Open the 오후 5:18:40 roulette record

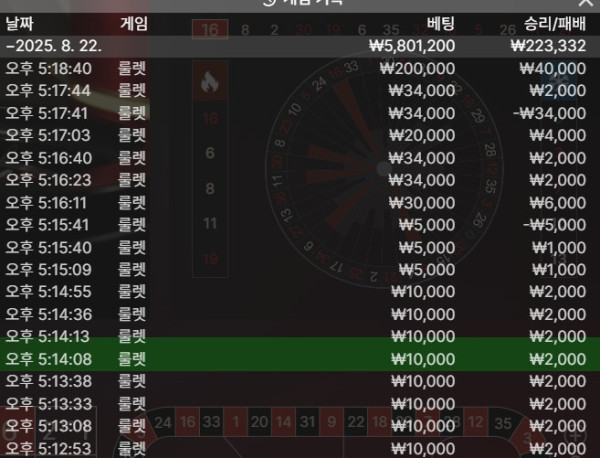300,69
